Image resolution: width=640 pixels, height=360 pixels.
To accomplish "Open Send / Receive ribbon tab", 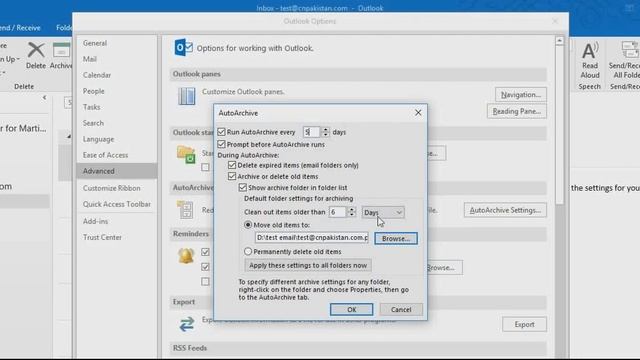I will [20, 28].
